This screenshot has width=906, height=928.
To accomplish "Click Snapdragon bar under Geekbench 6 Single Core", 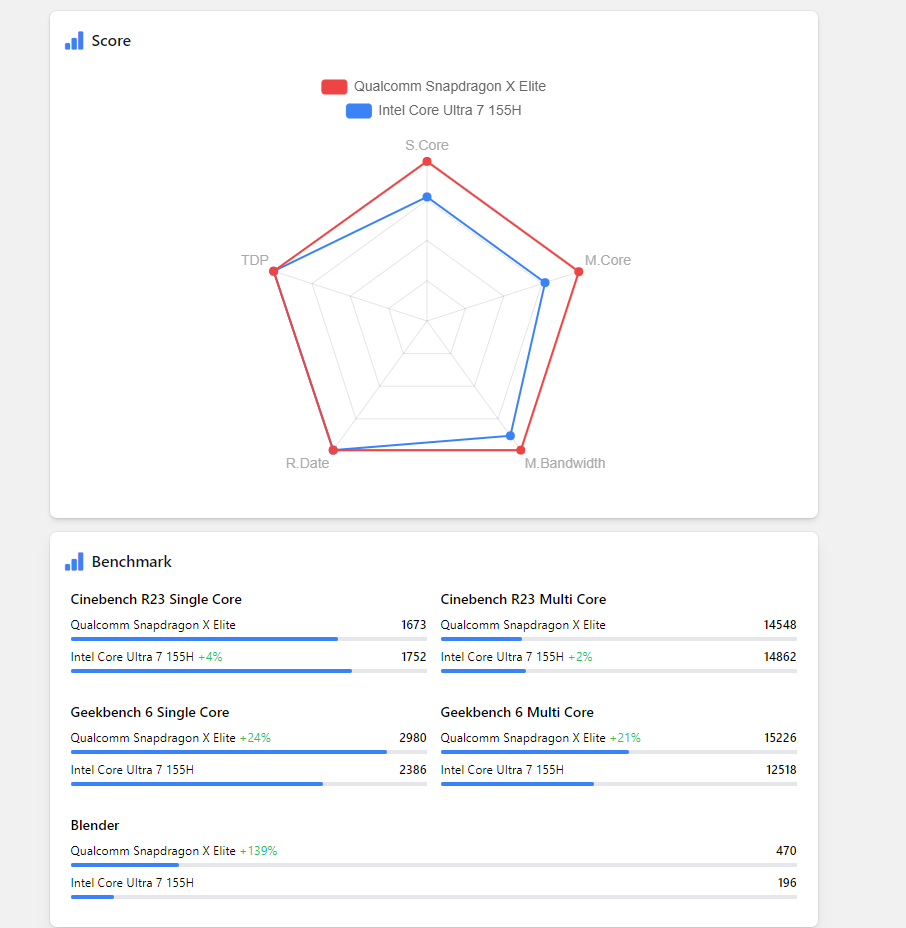I will 249,752.
